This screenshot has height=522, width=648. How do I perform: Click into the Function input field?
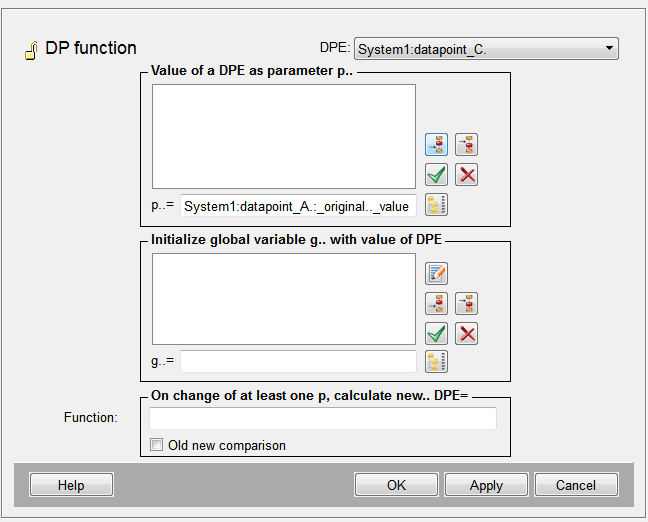tap(322, 418)
